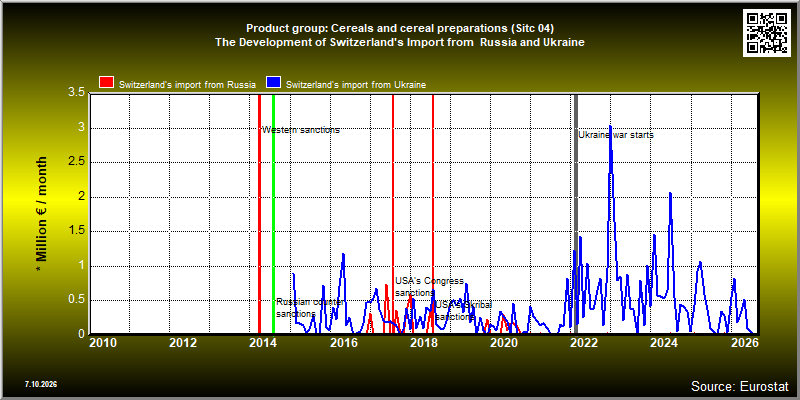Click the chart title "Product group: Cereals" line
The image size is (800, 400).
(x=400, y=28)
